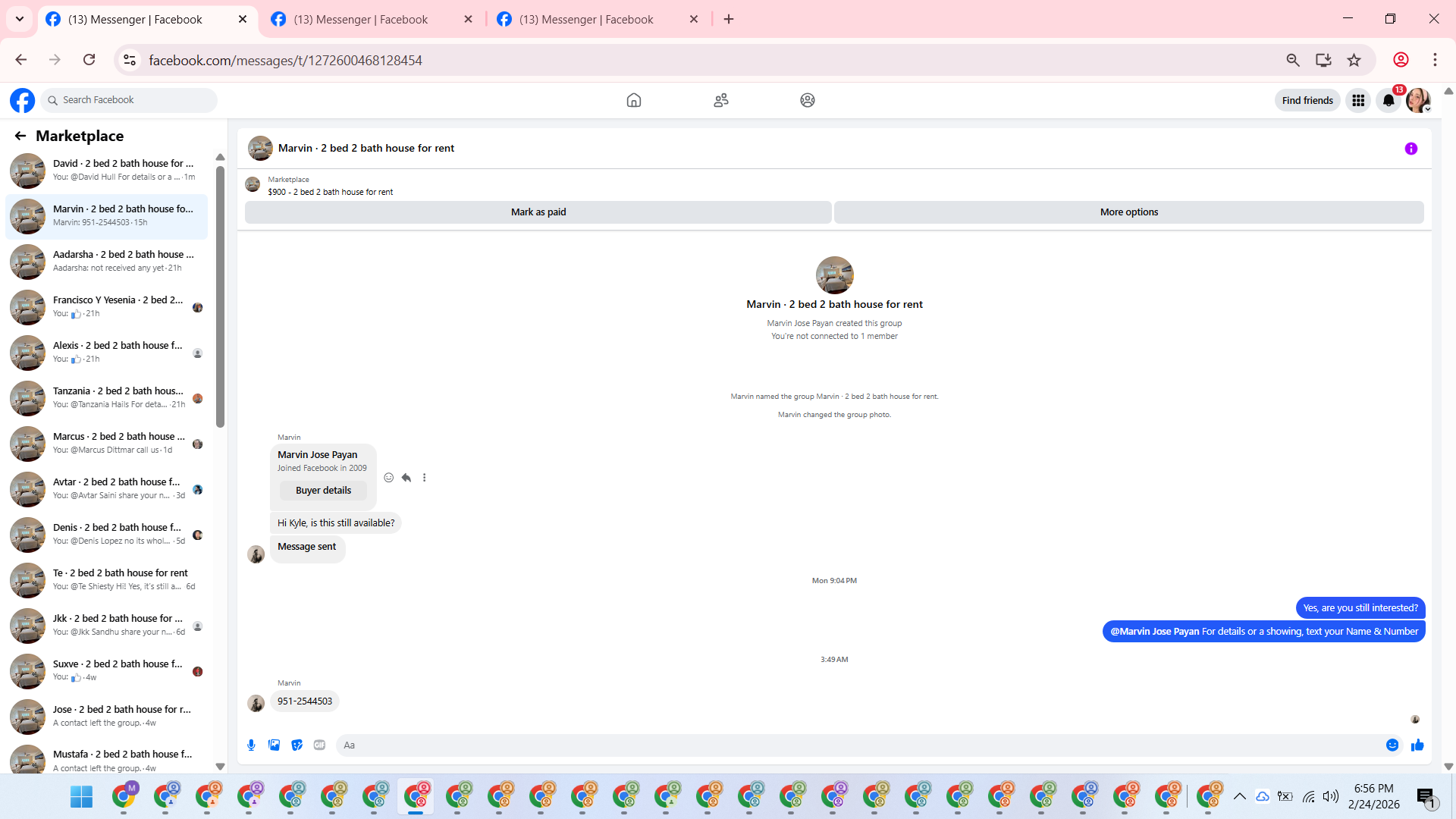
Task: Attach a photo with image icon
Action: coord(274,745)
